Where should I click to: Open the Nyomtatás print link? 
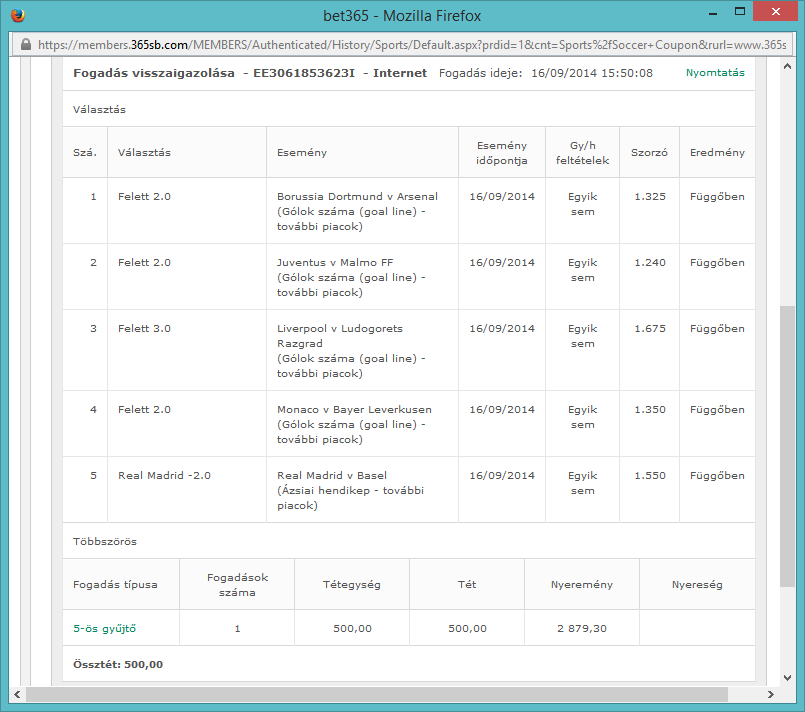tap(715, 73)
